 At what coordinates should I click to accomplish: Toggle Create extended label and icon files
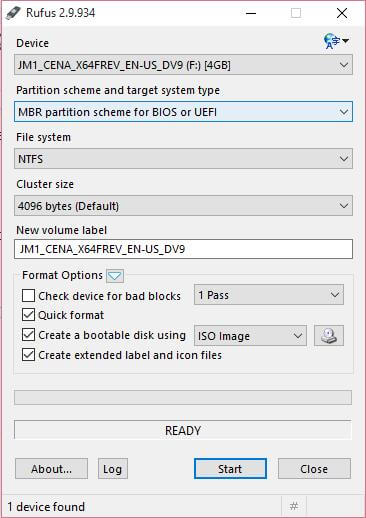28,355
